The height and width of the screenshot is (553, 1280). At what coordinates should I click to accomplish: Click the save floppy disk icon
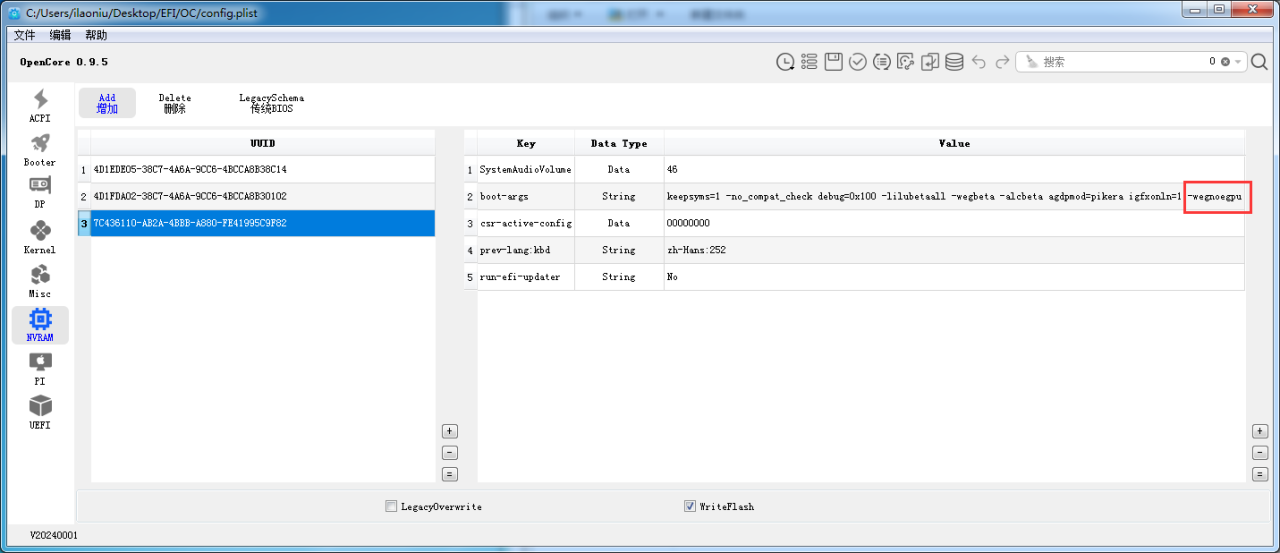(x=834, y=62)
